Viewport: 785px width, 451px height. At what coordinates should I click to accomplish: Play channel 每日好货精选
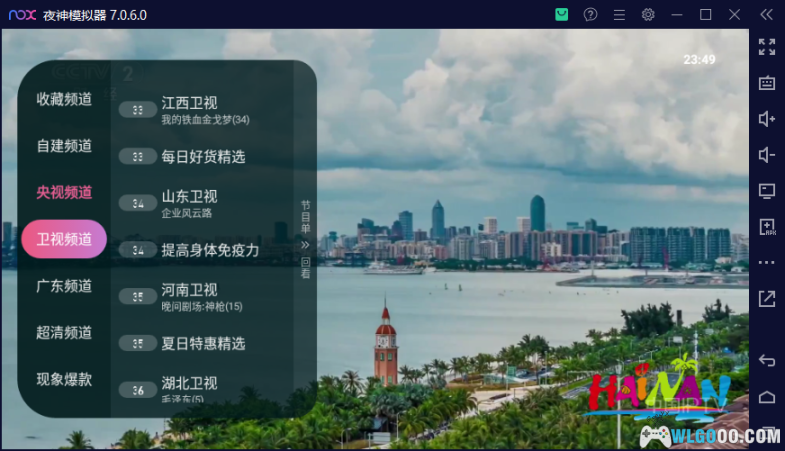[202, 157]
